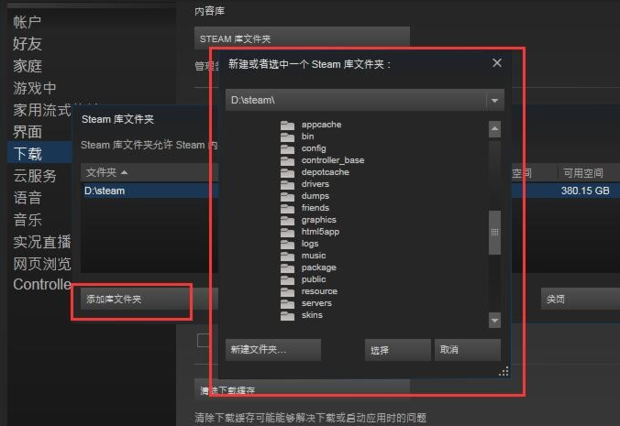Click the folder list scrollbar thumb
The width and height of the screenshot is (620, 426).
pyautogui.click(x=495, y=232)
